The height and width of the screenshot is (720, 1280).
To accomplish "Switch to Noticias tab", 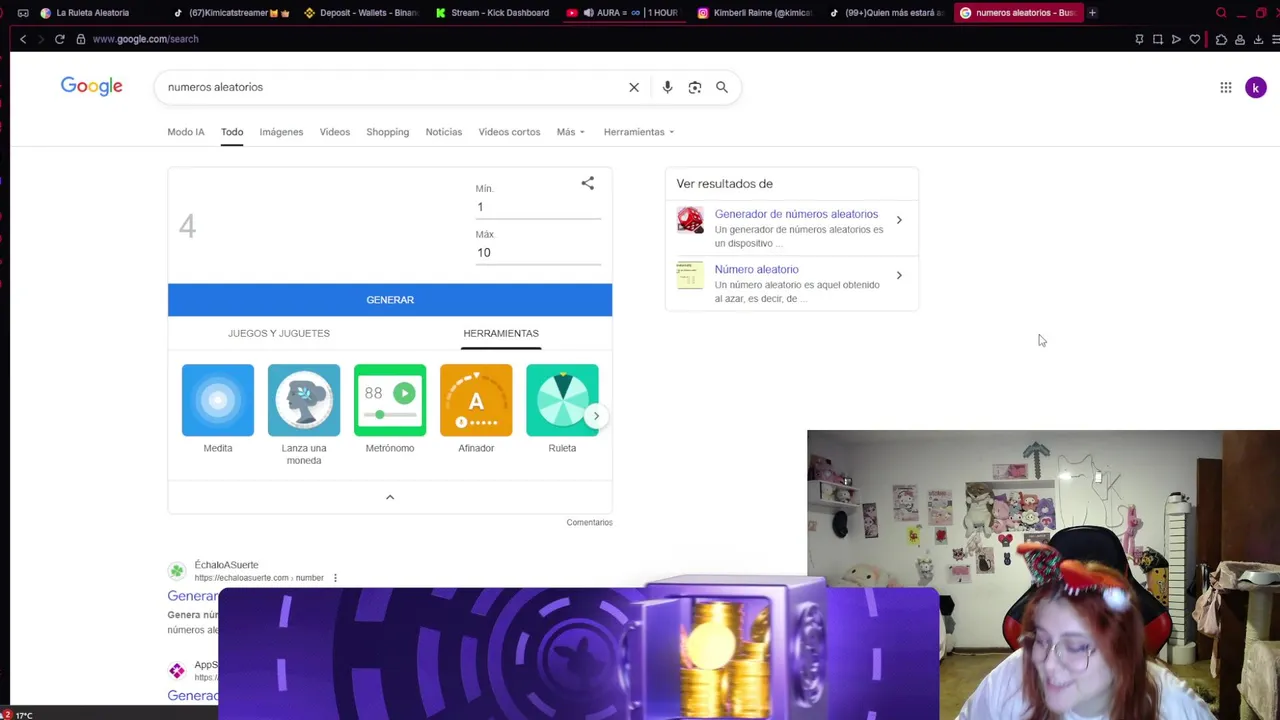I will point(444,132).
